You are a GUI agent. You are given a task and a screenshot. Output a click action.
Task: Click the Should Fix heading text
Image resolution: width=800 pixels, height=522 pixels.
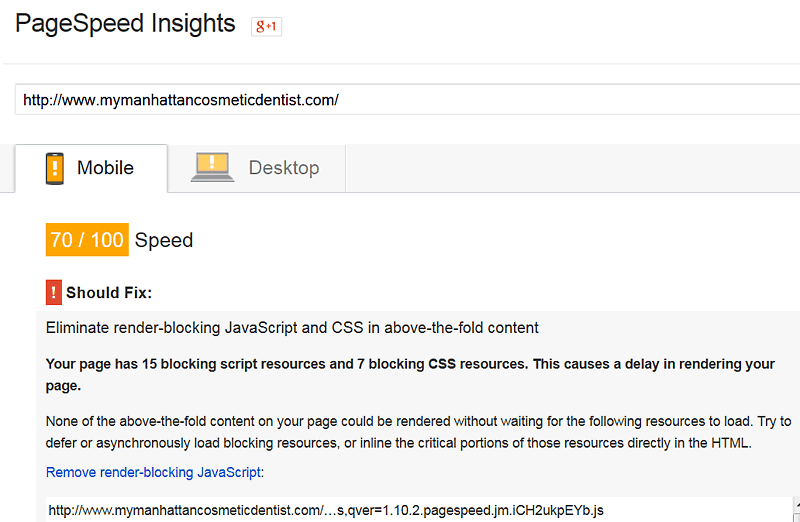coord(109,293)
